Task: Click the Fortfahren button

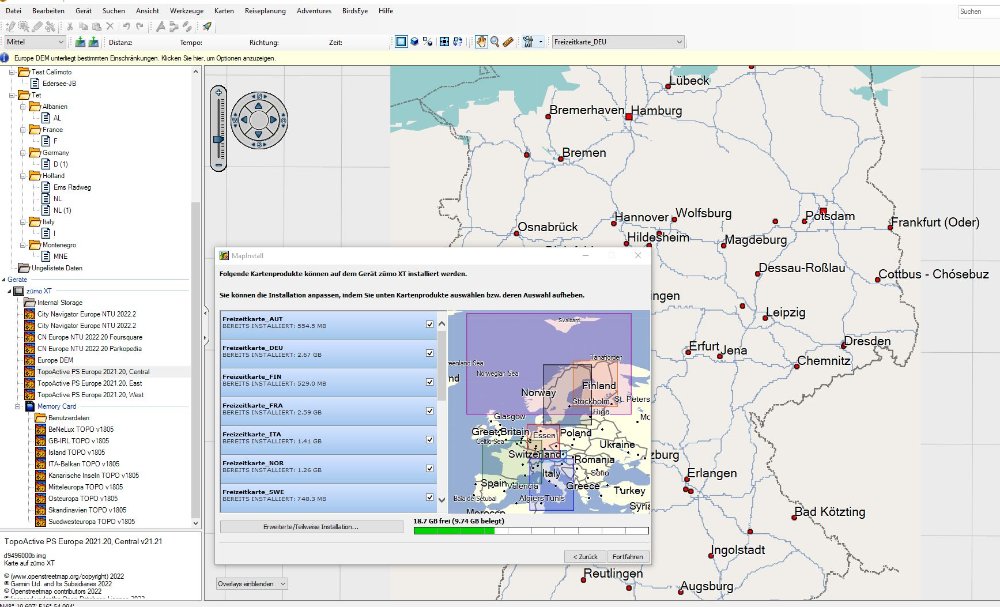Action: [x=627, y=556]
